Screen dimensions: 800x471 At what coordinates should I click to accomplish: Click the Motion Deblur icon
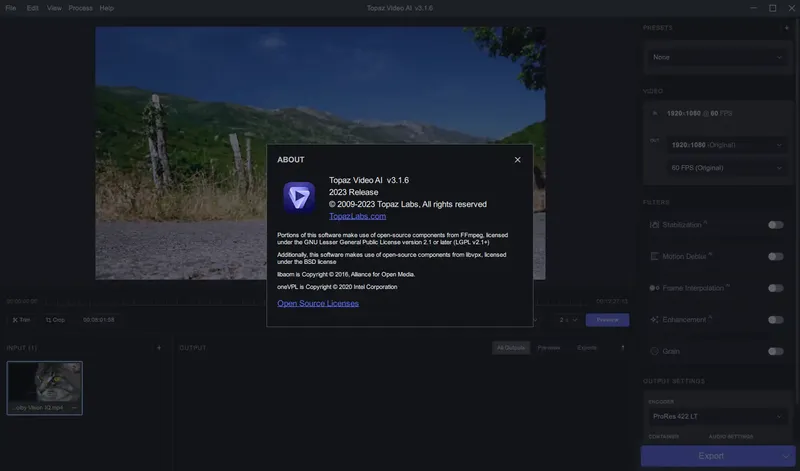click(x=654, y=256)
